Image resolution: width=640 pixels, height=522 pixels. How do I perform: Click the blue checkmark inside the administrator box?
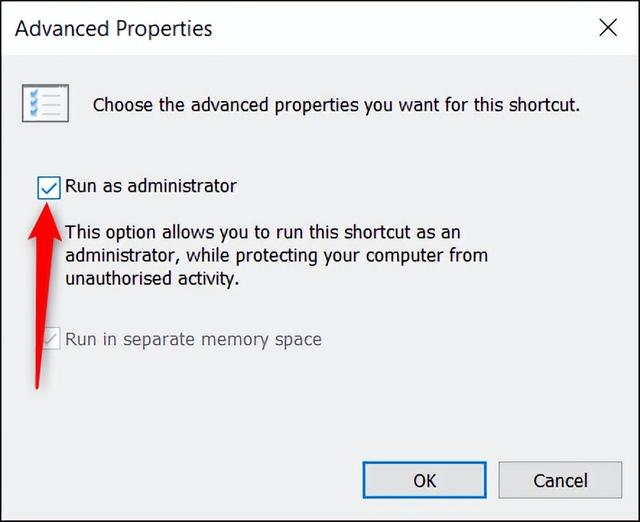49,188
